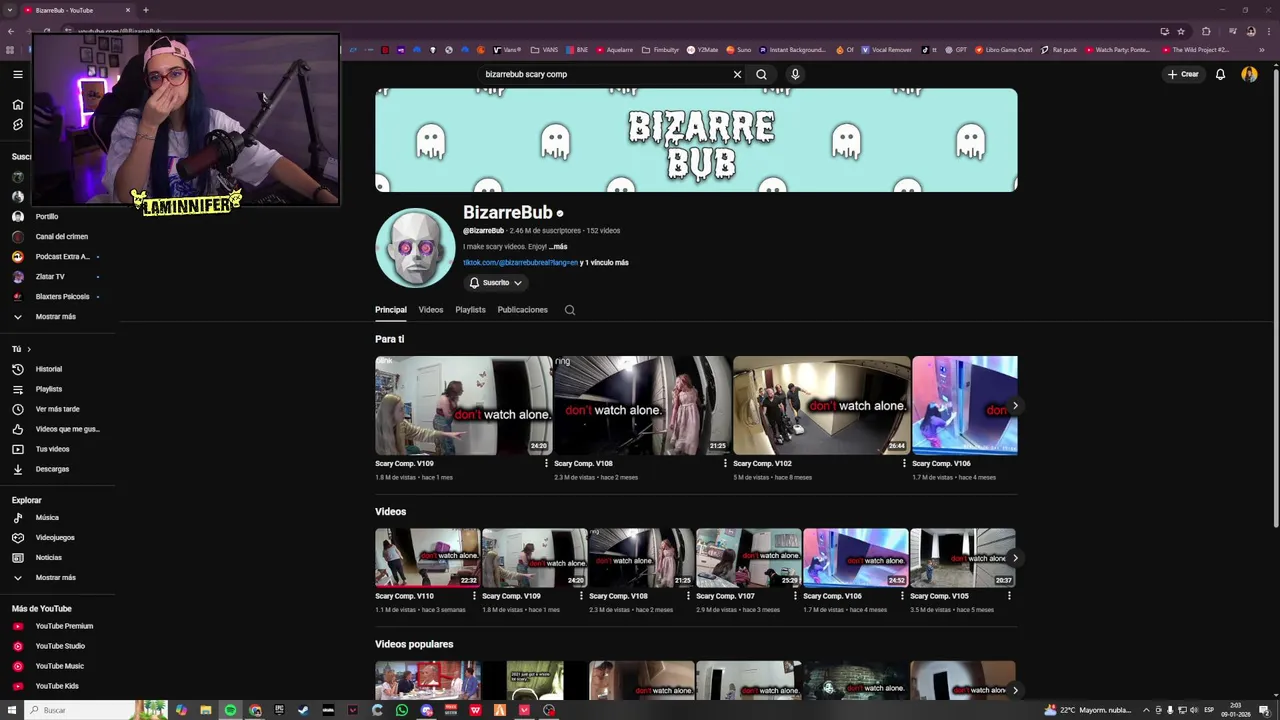Open WhatsApp from the taskbar

click(402, 710)
